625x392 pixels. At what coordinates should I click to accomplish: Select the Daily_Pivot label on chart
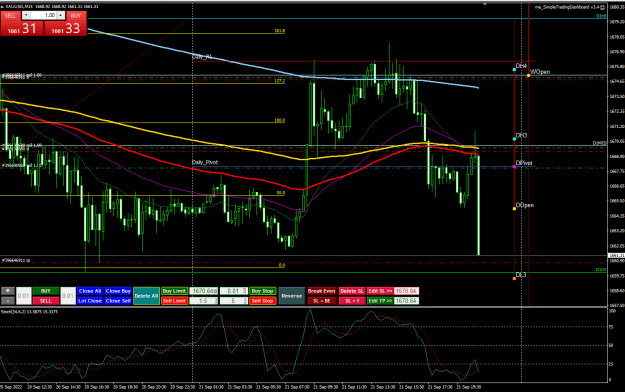[205, 162]
